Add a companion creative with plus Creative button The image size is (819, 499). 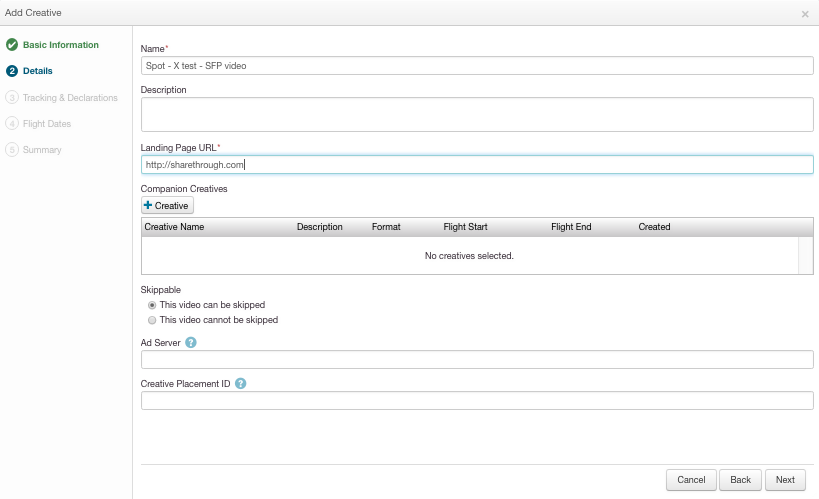pyautogui.click(x=167, y=205)
